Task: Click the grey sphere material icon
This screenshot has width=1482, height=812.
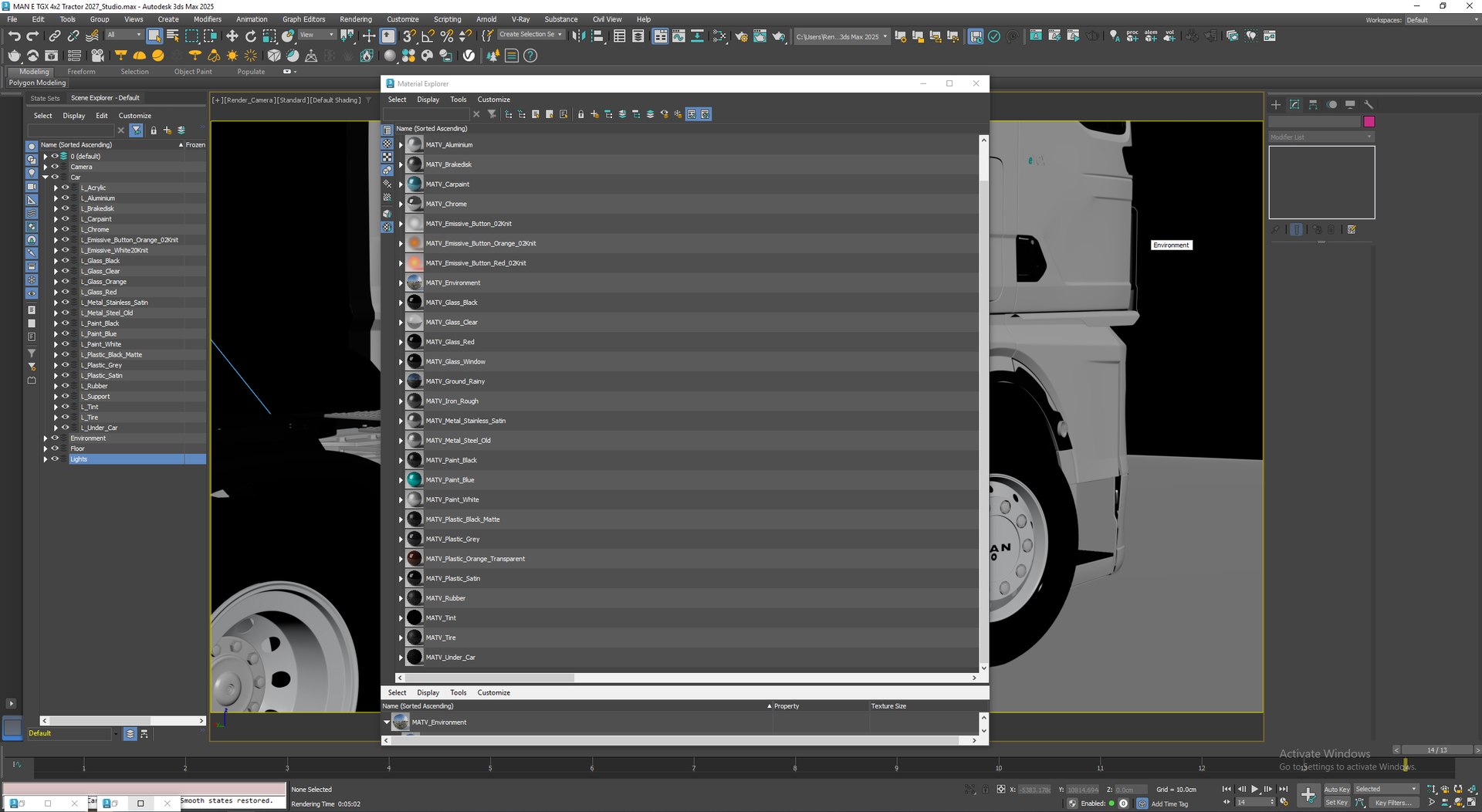Action: tap(390, 56)
